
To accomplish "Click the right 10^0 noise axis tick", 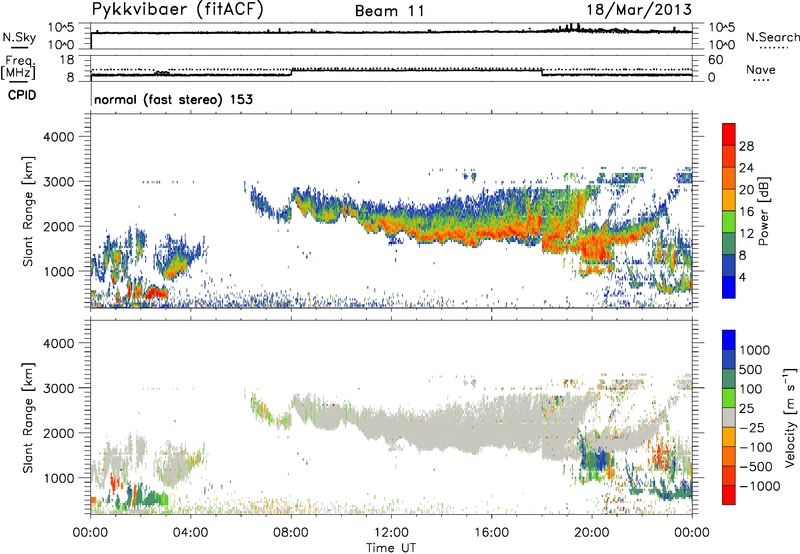I will tap(721, 45).
